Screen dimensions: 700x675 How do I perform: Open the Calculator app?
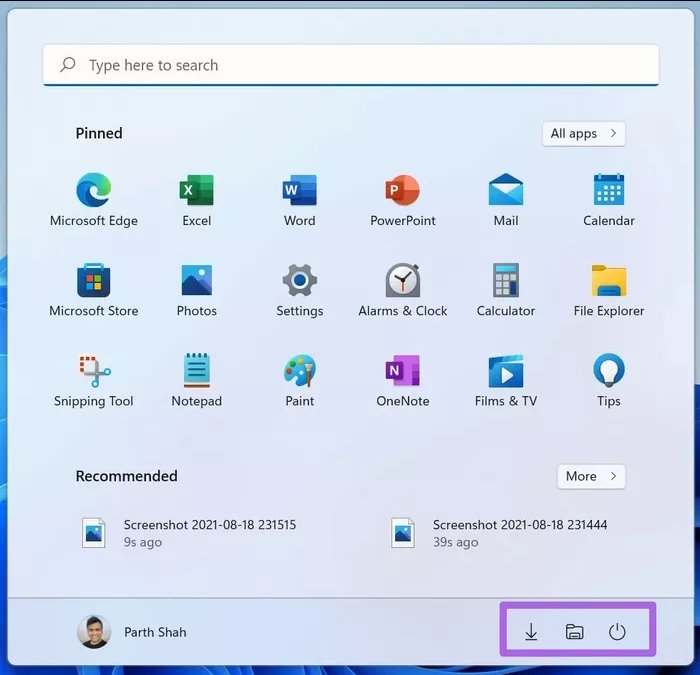point(506,291)
